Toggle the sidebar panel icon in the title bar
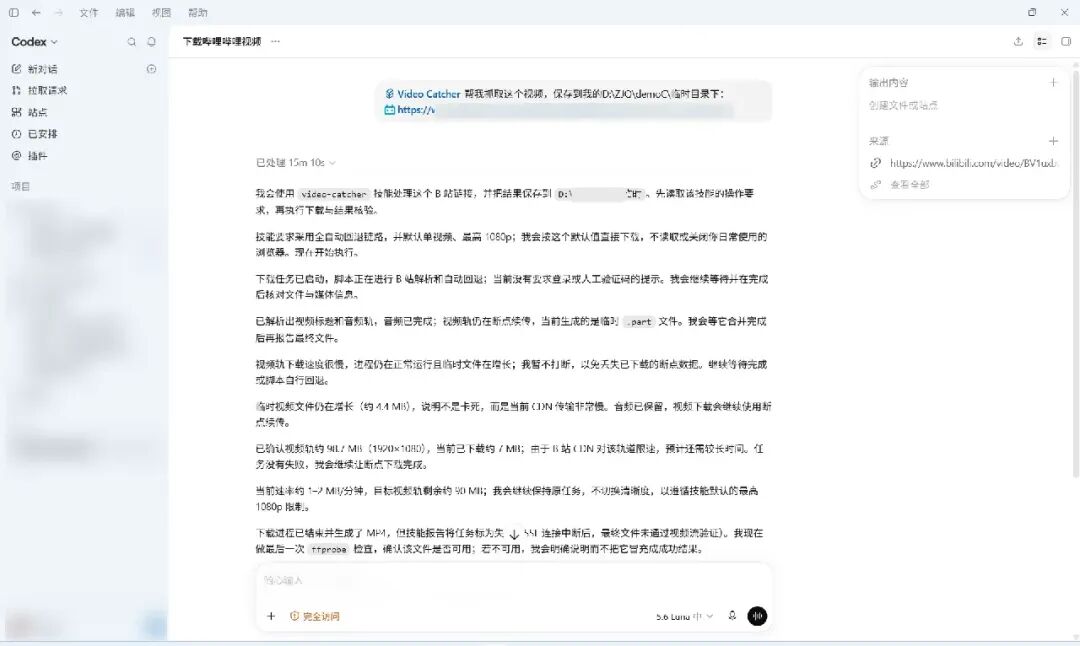 (x=14, y=12)
